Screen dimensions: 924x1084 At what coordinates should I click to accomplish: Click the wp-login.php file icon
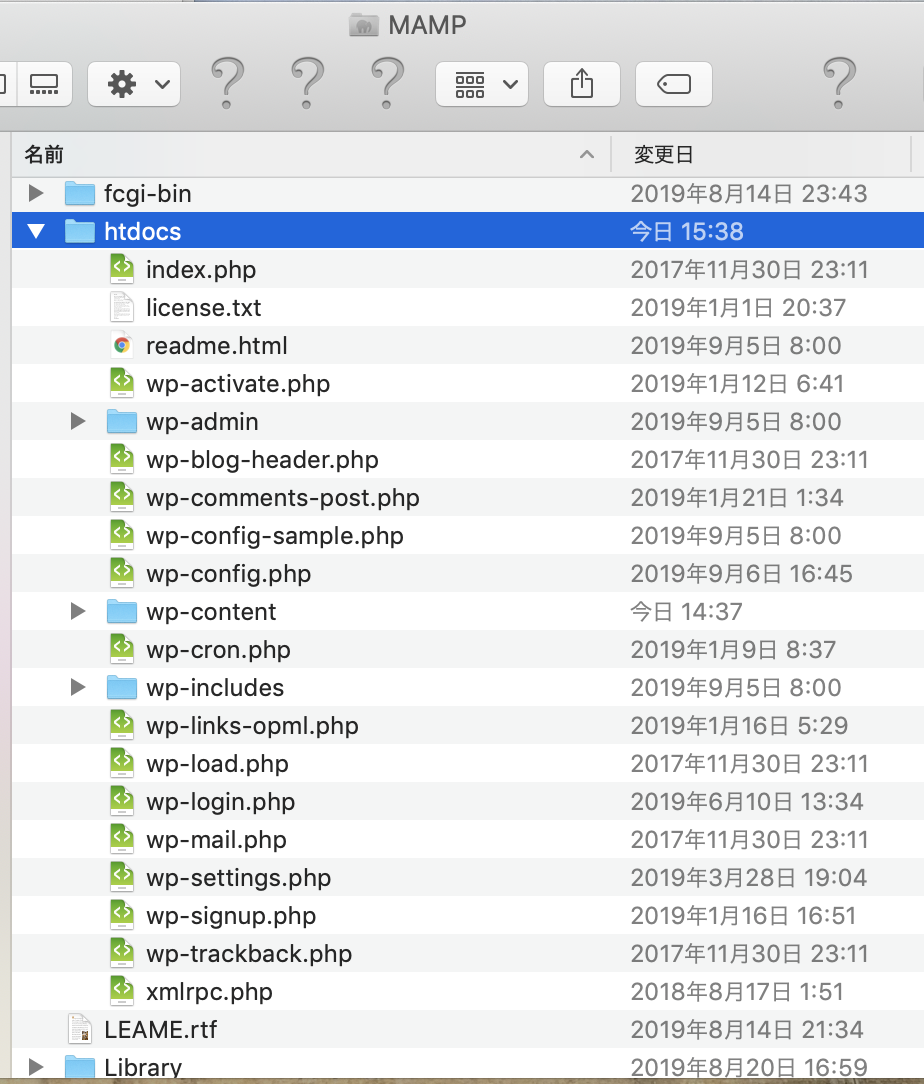coord(122,801)
